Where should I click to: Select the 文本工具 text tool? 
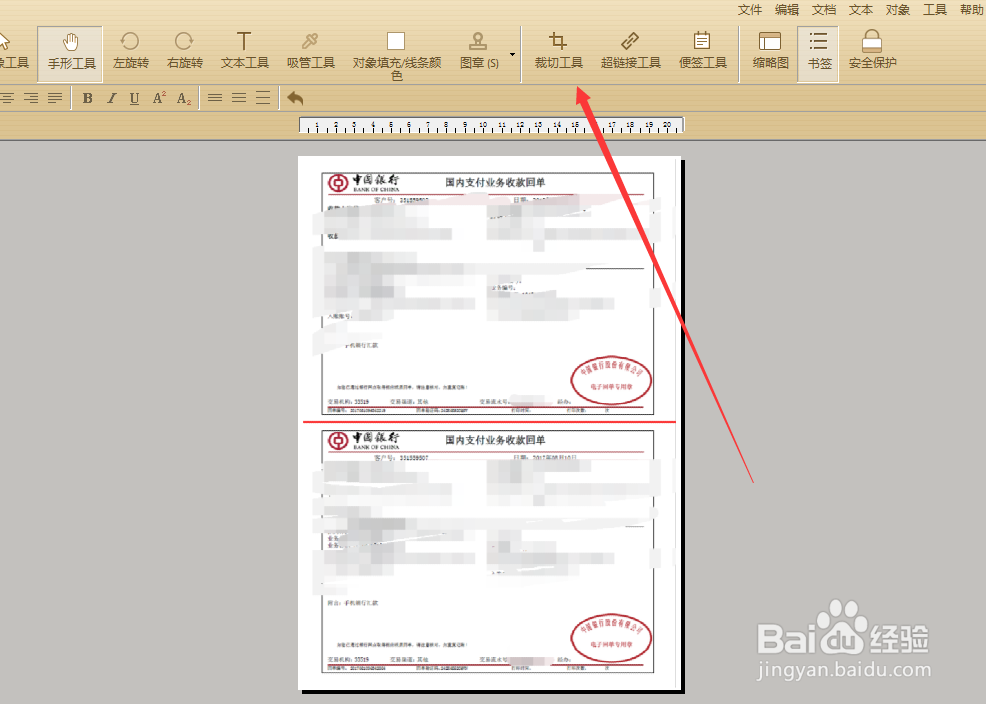(x=245, y=52)
